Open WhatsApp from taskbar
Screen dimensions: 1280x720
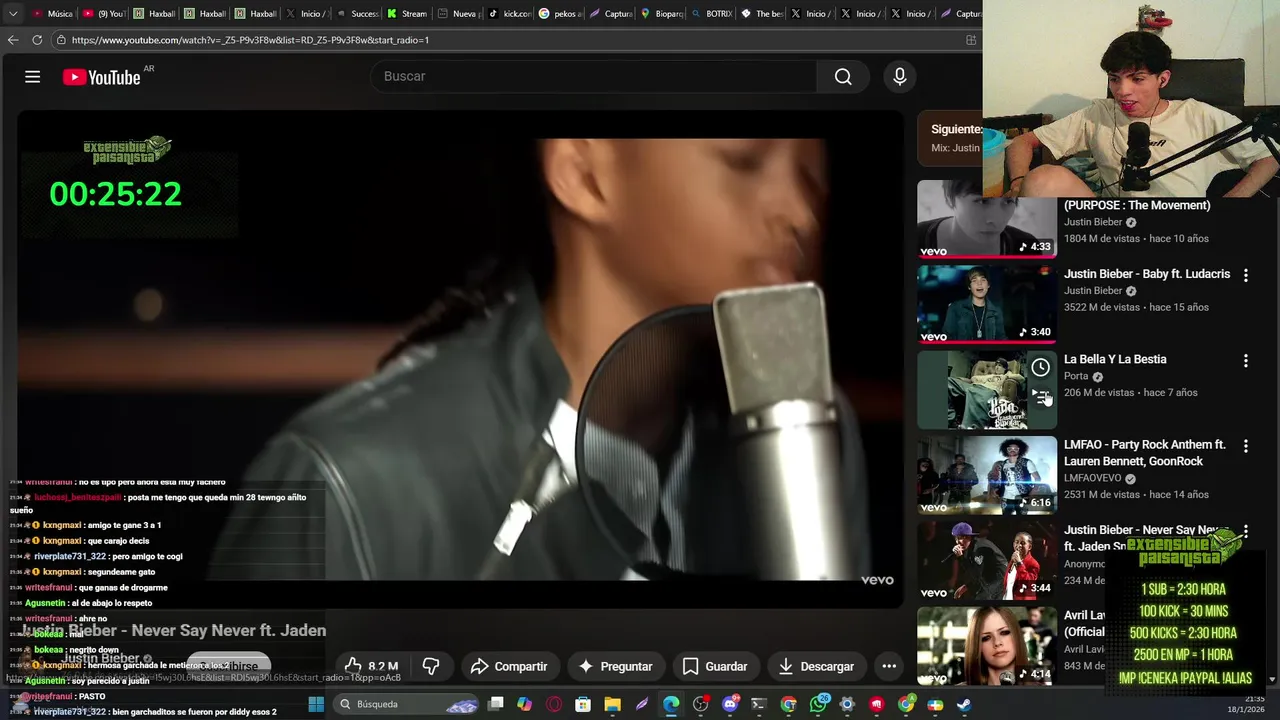818,704
